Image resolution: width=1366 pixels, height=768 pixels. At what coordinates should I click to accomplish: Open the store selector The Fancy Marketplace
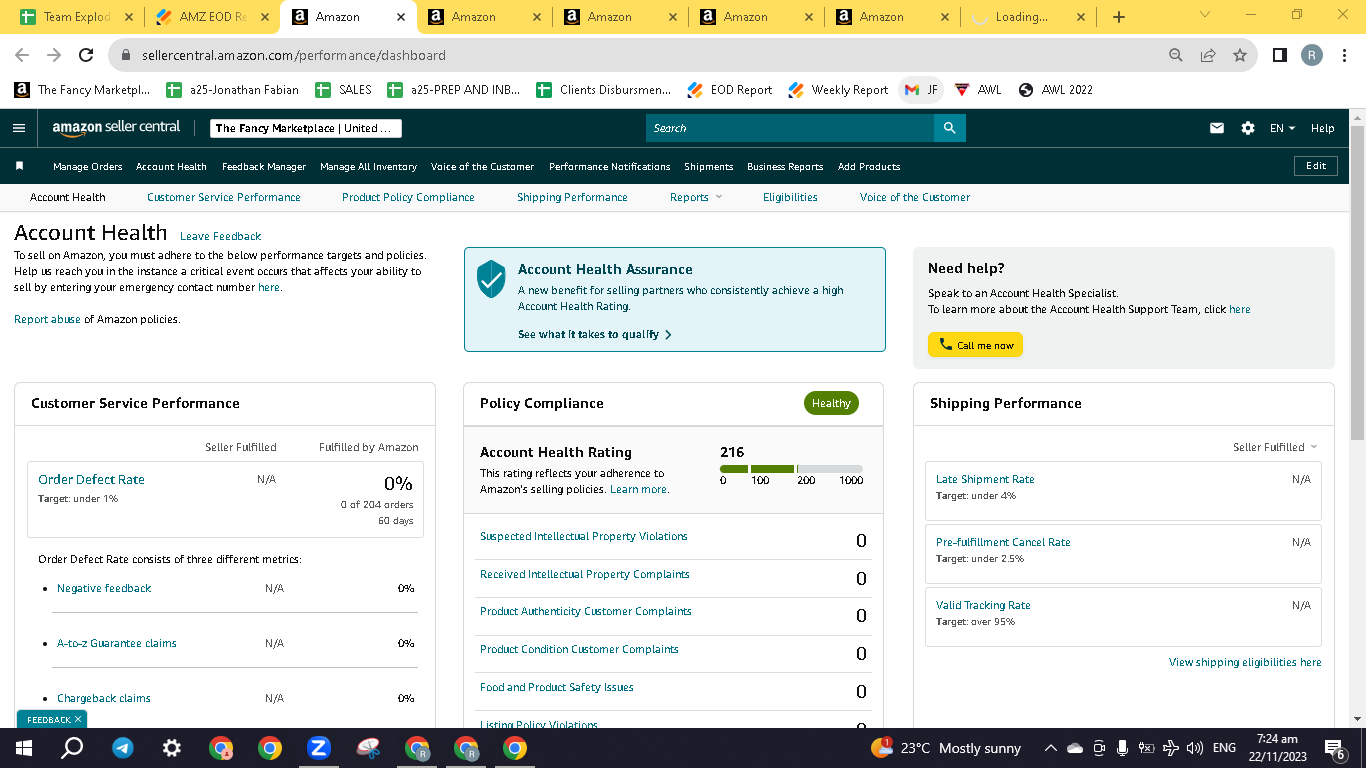point(306,128)
